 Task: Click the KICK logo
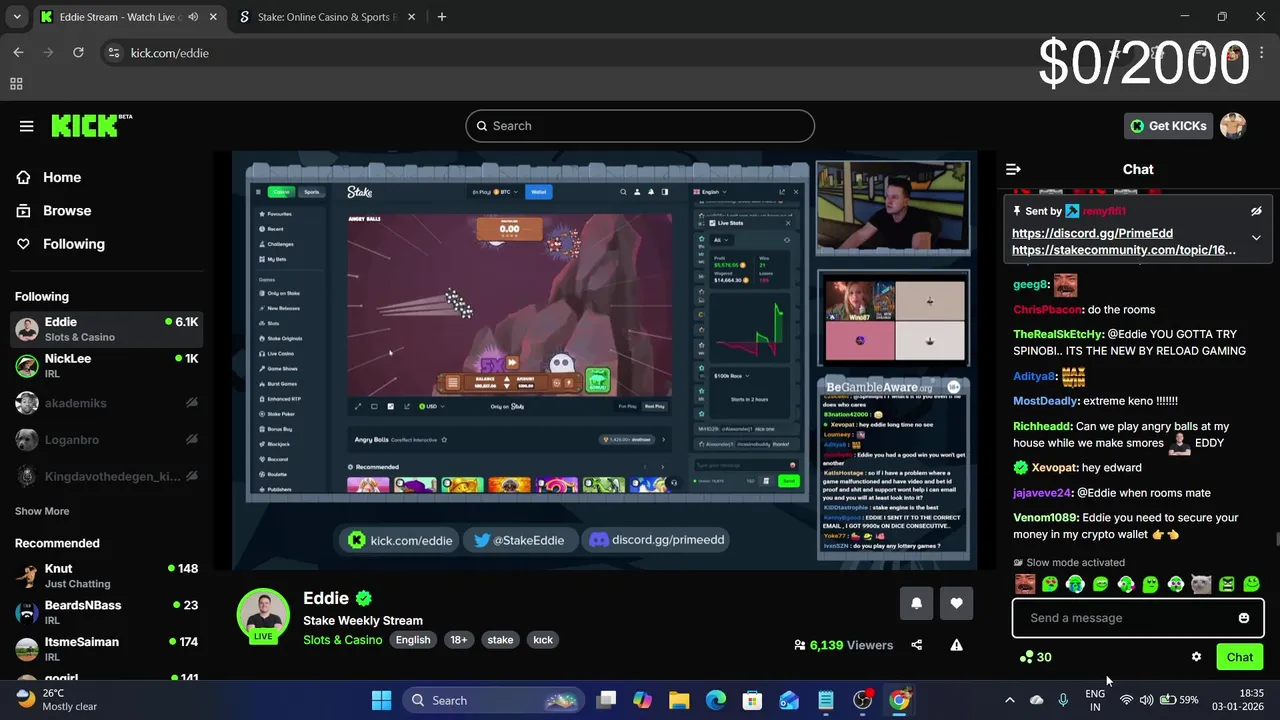[90, 125]
